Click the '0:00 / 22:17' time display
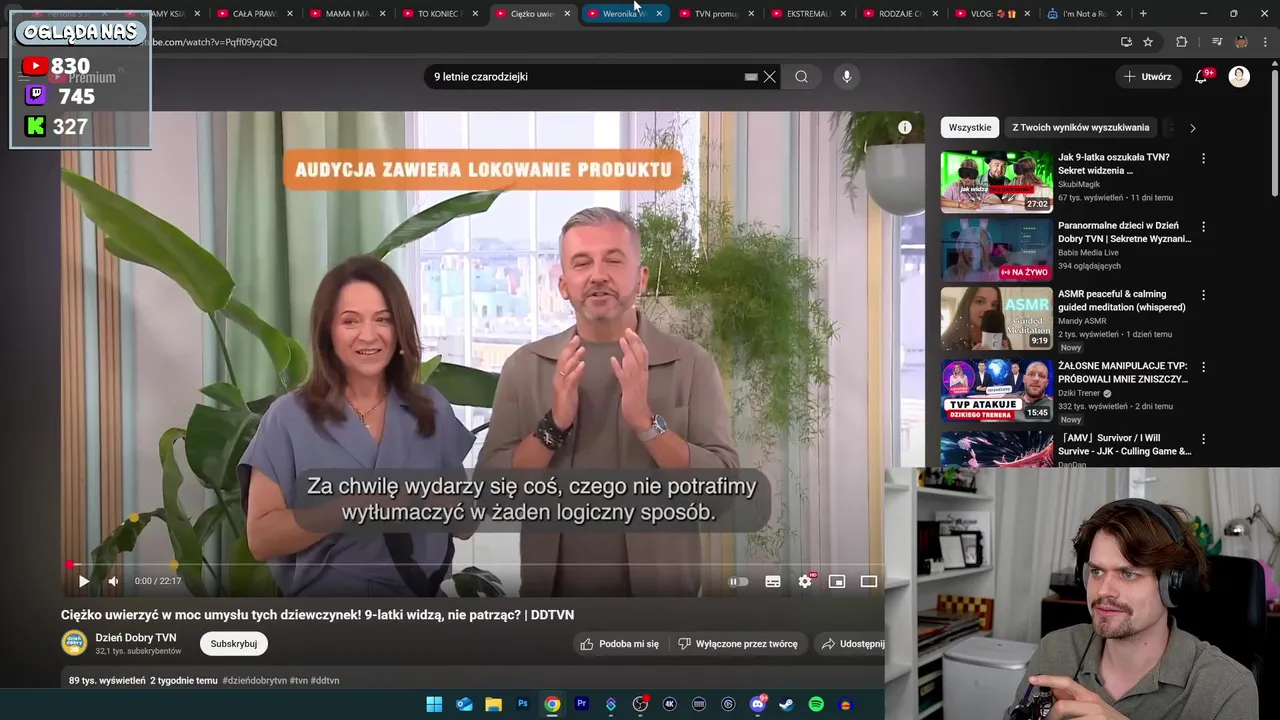 tap(158, 581)
